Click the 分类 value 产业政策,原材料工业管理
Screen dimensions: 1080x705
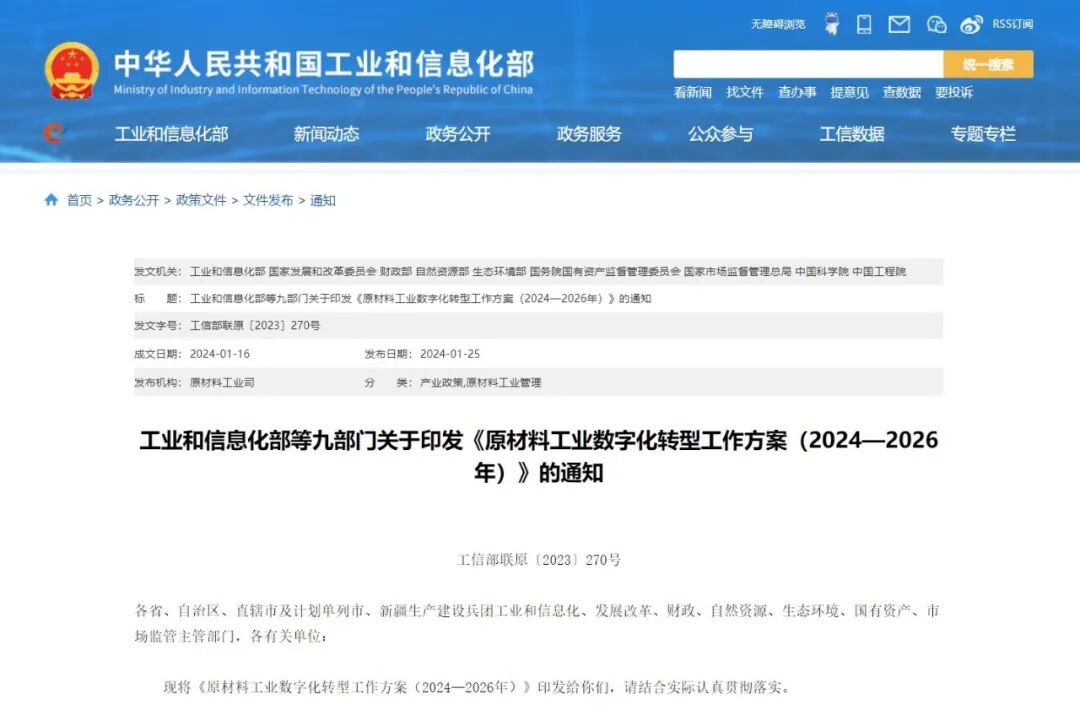[x=481, y=382]
